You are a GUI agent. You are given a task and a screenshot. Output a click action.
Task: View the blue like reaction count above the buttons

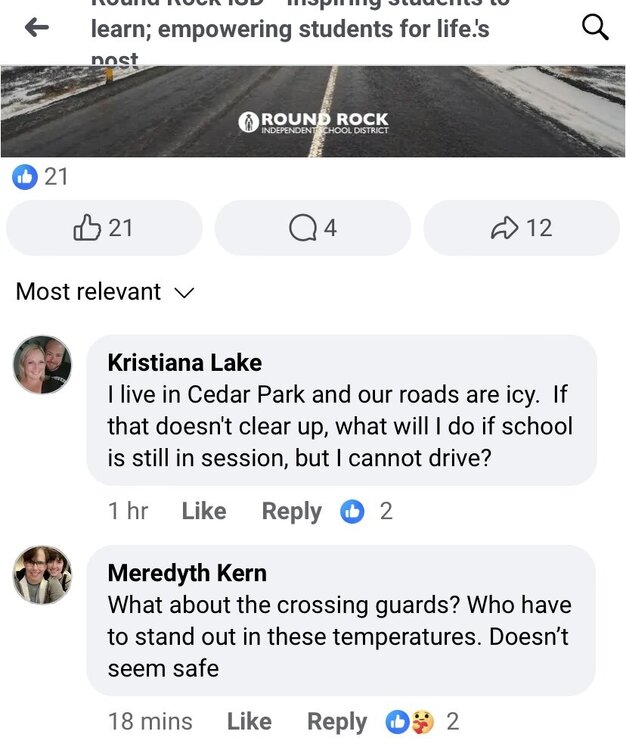point(40,177)
